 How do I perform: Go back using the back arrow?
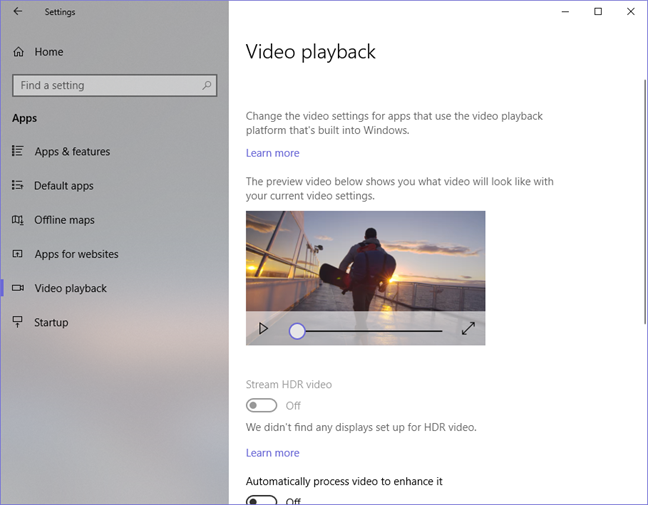pyautogui.click(x=18, y=12)
